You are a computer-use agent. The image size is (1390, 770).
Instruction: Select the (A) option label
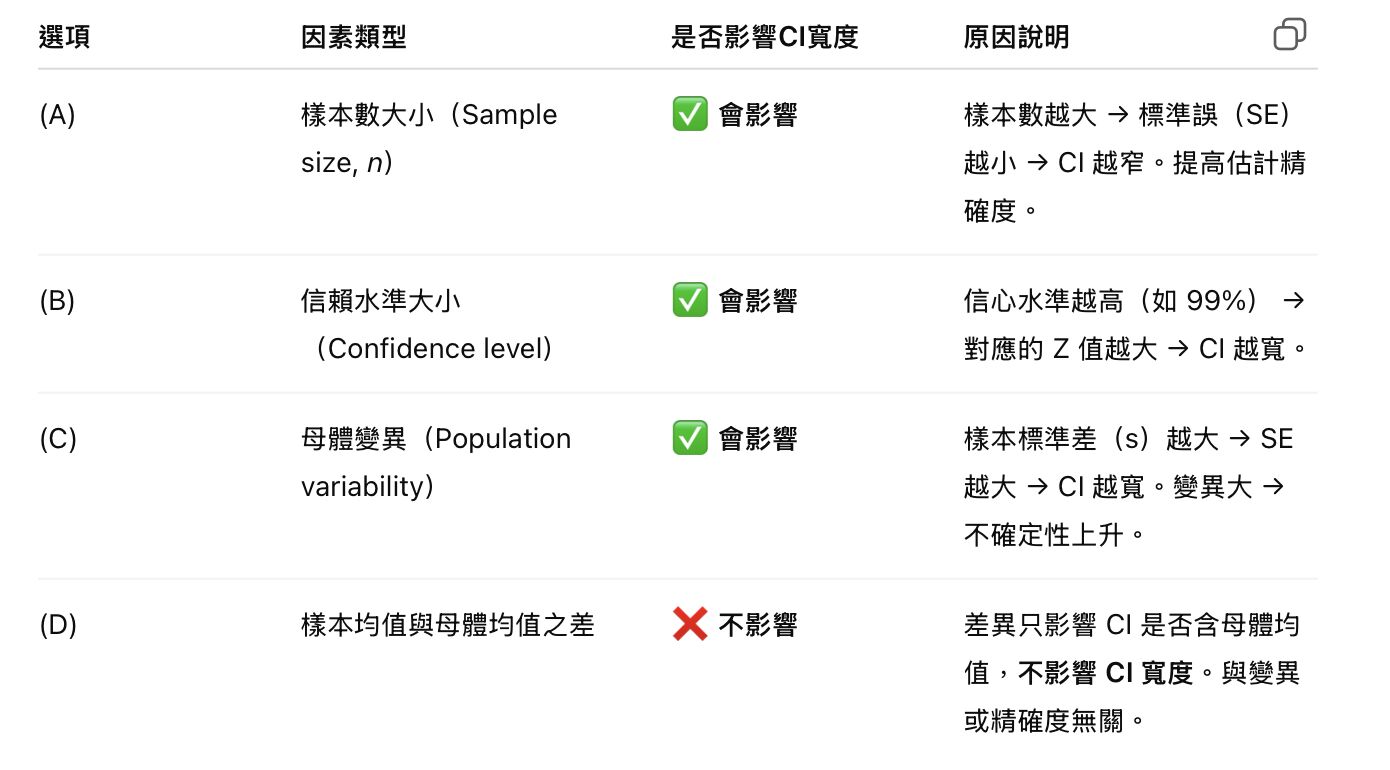click(x=57, y=115)
